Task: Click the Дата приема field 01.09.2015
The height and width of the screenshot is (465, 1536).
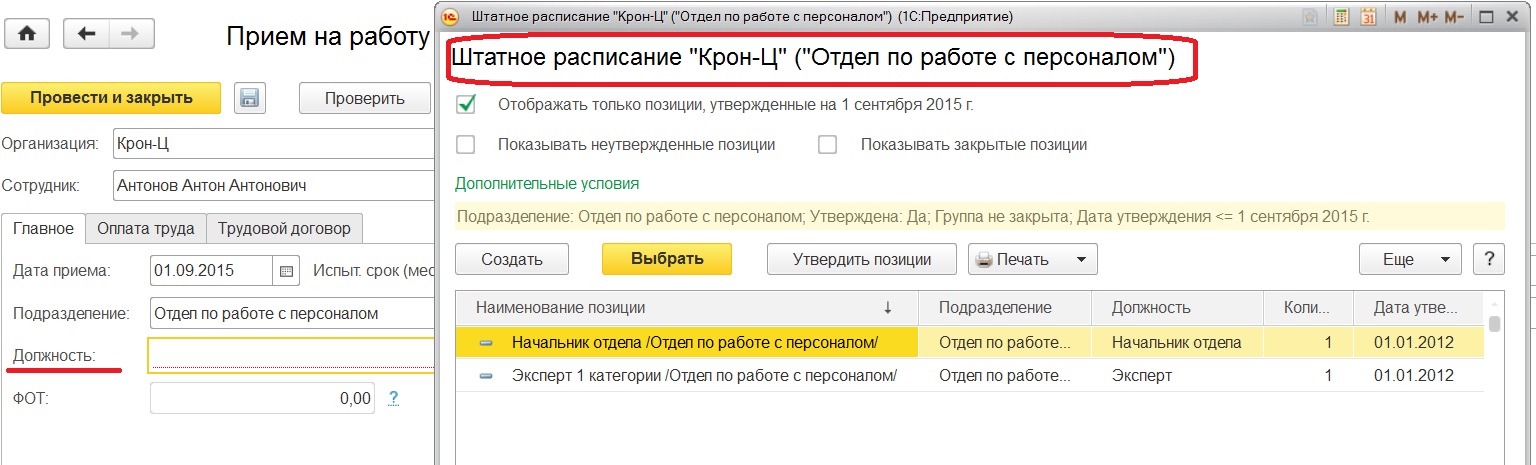Action: pyautogui.click(x=212, y=271)
